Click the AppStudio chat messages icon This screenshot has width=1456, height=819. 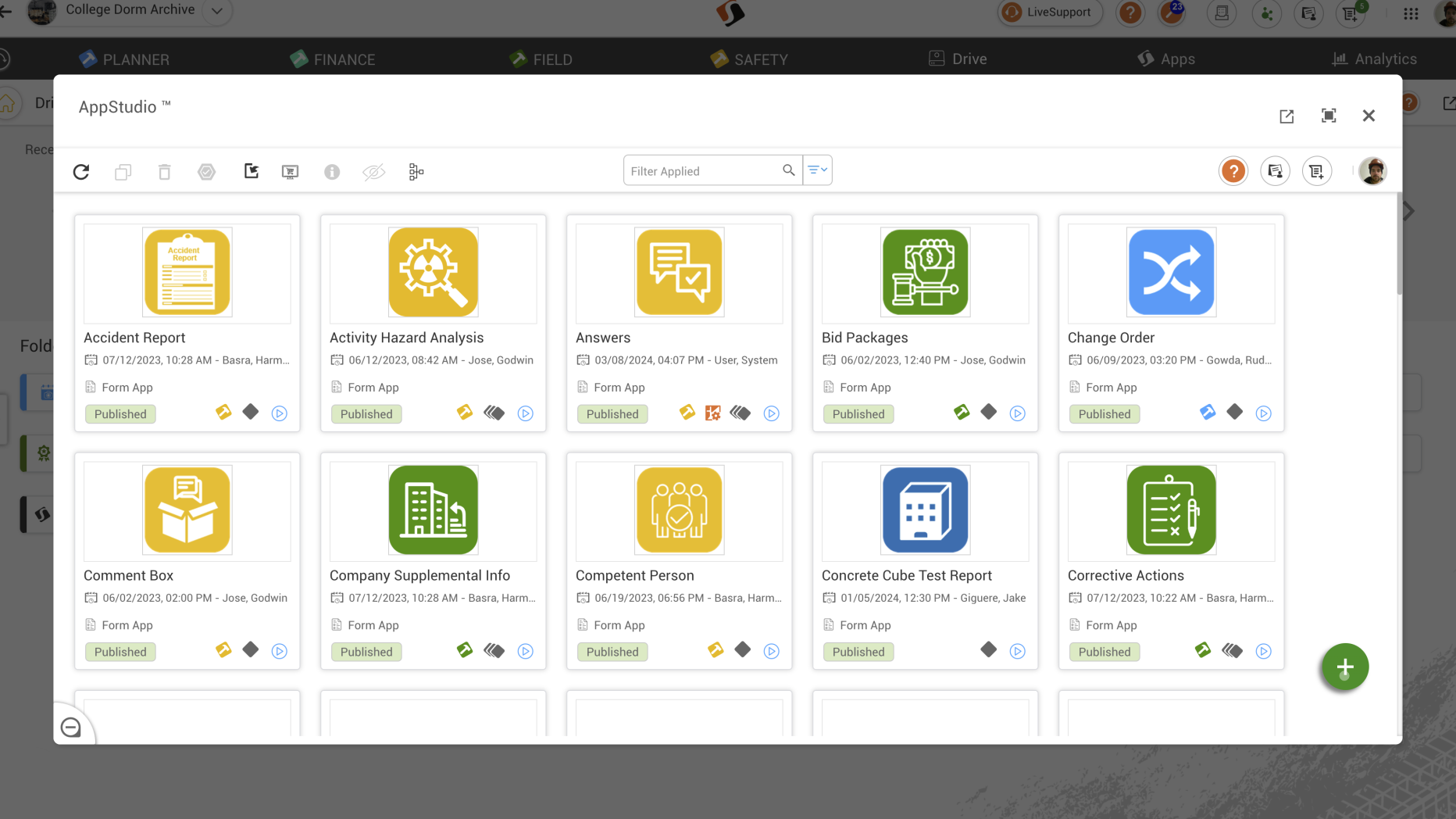[x=1275, y=171]
